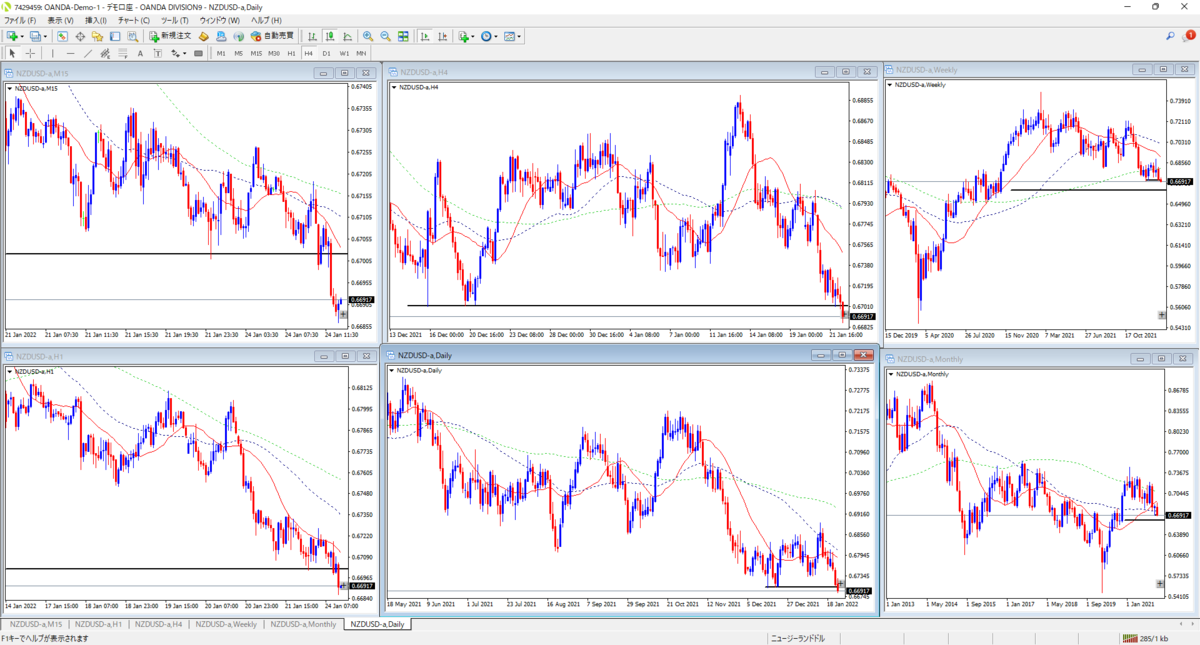Open the Data Window crosshair icon
The width and height of the screenshot is (1200, 645).
click(x=80, y=36)
